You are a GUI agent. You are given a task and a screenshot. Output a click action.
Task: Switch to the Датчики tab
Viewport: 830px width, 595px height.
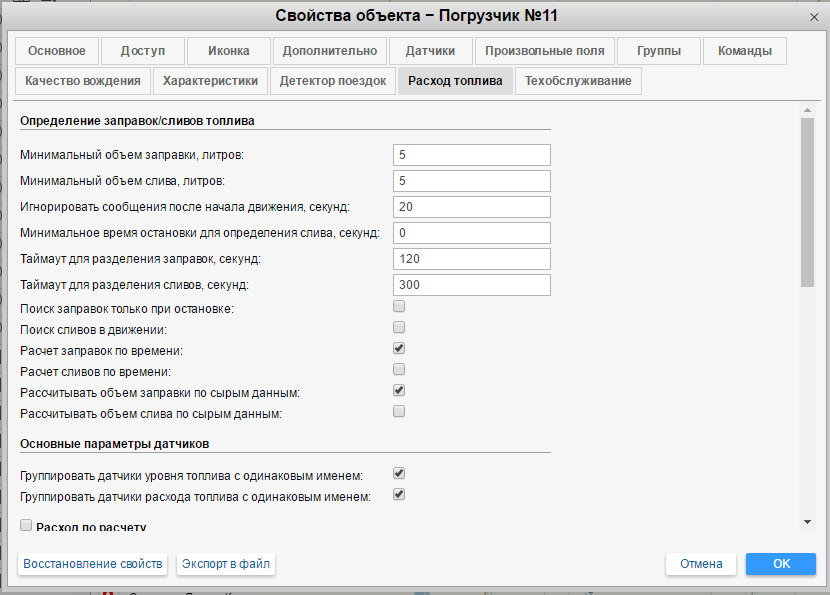(x=430, y=51)
